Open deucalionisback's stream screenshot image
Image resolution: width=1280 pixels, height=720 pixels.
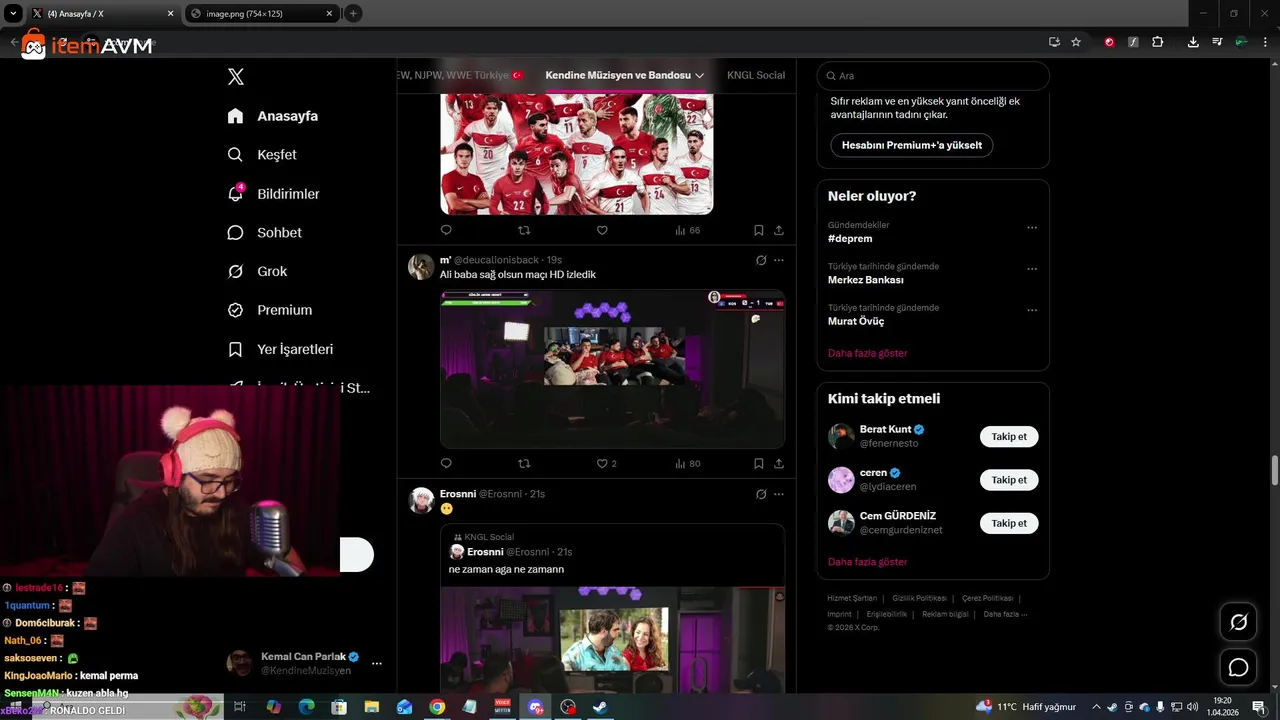[612, 369]
